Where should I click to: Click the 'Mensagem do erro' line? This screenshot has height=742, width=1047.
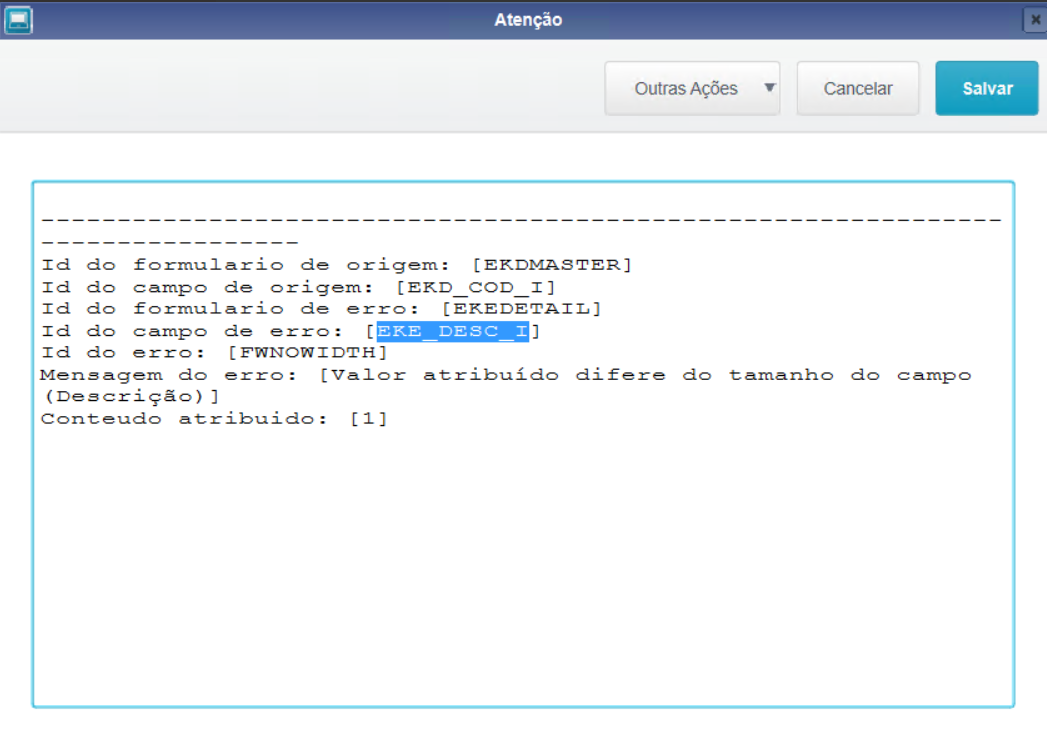pyautogui.click(x=505, y=375)
